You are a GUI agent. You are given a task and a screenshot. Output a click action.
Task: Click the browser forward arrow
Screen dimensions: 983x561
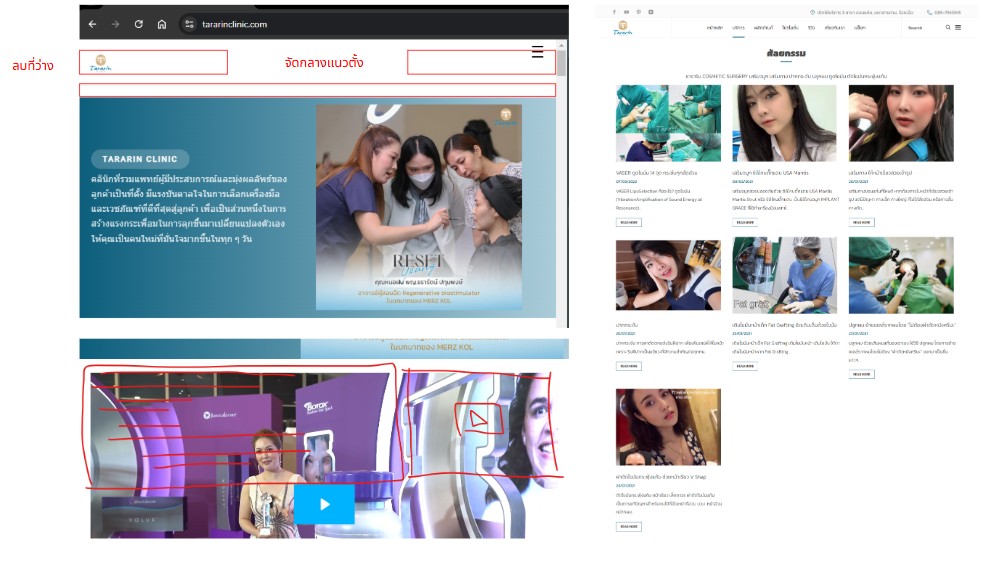115,24
